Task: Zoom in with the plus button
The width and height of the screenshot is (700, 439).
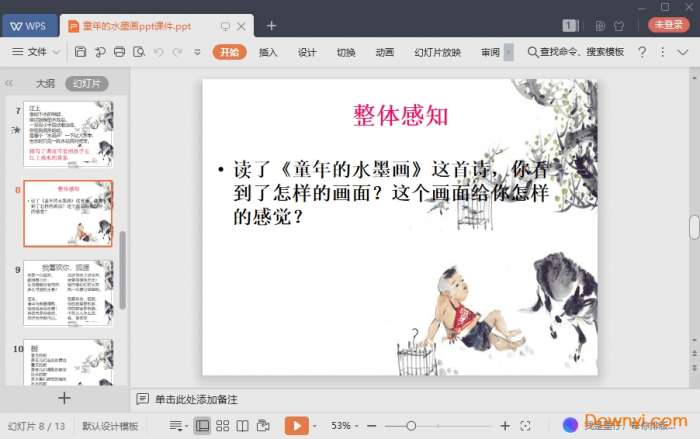Action: pos(505,426)
